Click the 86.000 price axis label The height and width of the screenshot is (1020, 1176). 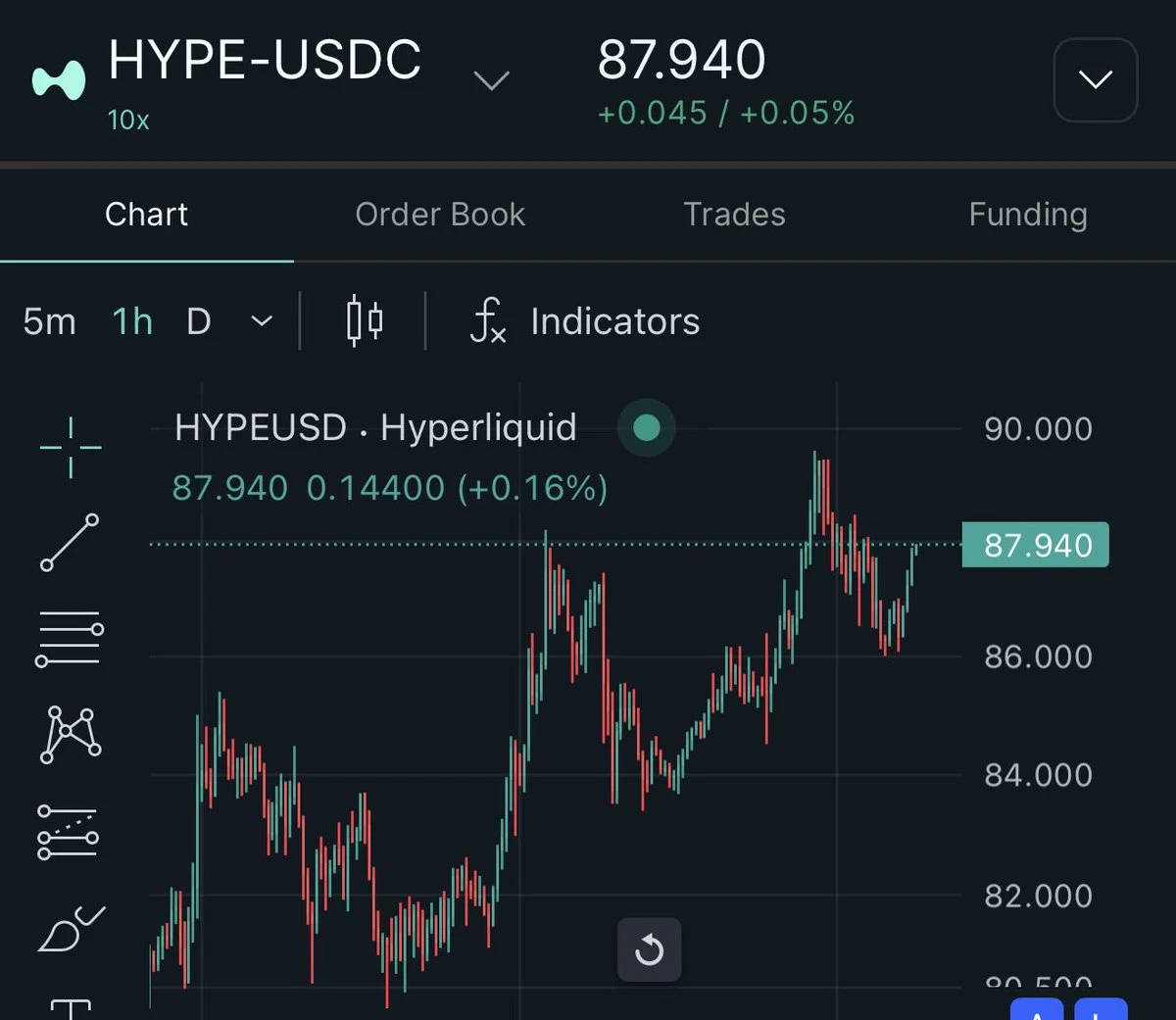click(x=1038, y=656)
